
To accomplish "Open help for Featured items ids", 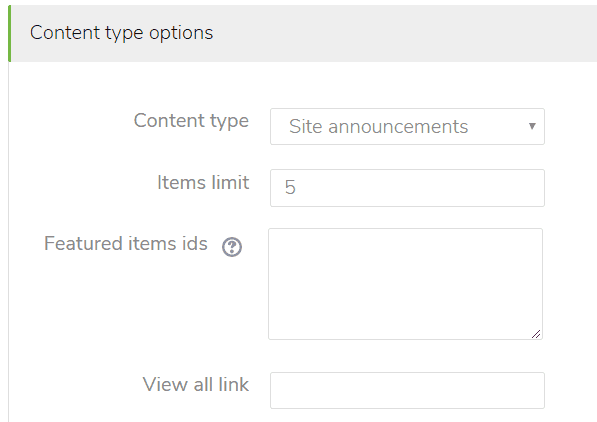I will 232,247.
